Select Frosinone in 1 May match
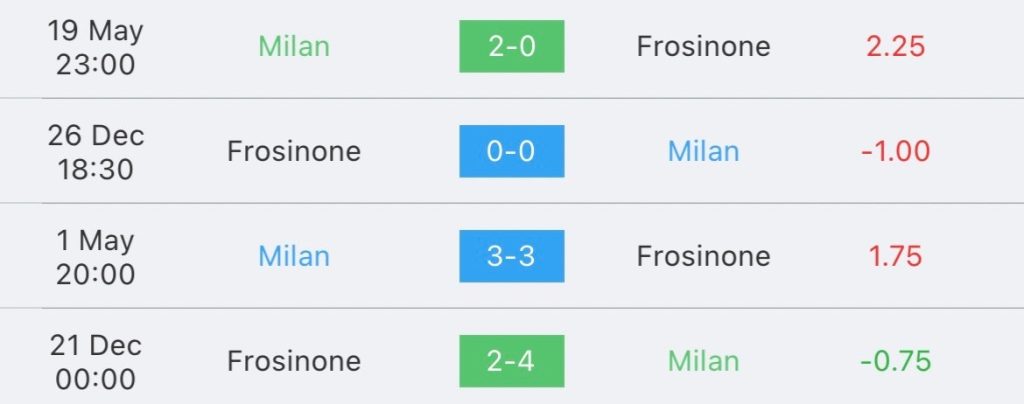 point(703,256)
